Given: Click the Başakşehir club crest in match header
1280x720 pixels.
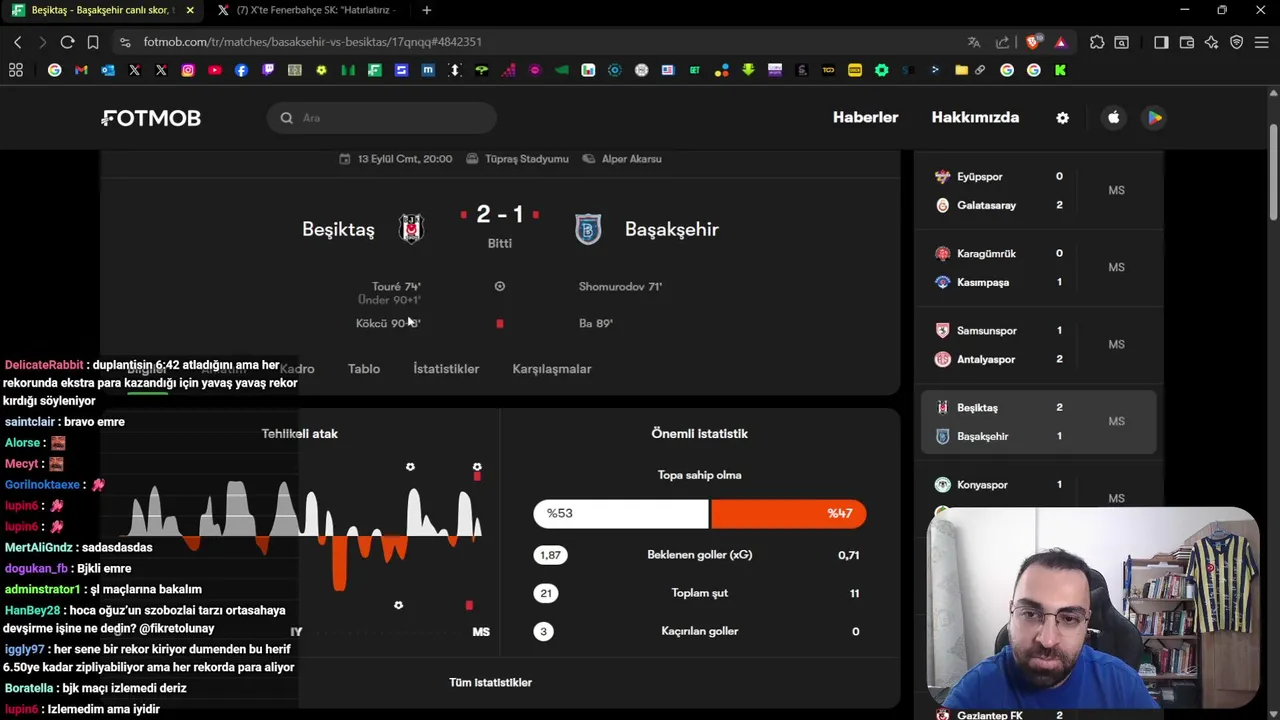Looking at the screenshot, I should click(588, 229).
